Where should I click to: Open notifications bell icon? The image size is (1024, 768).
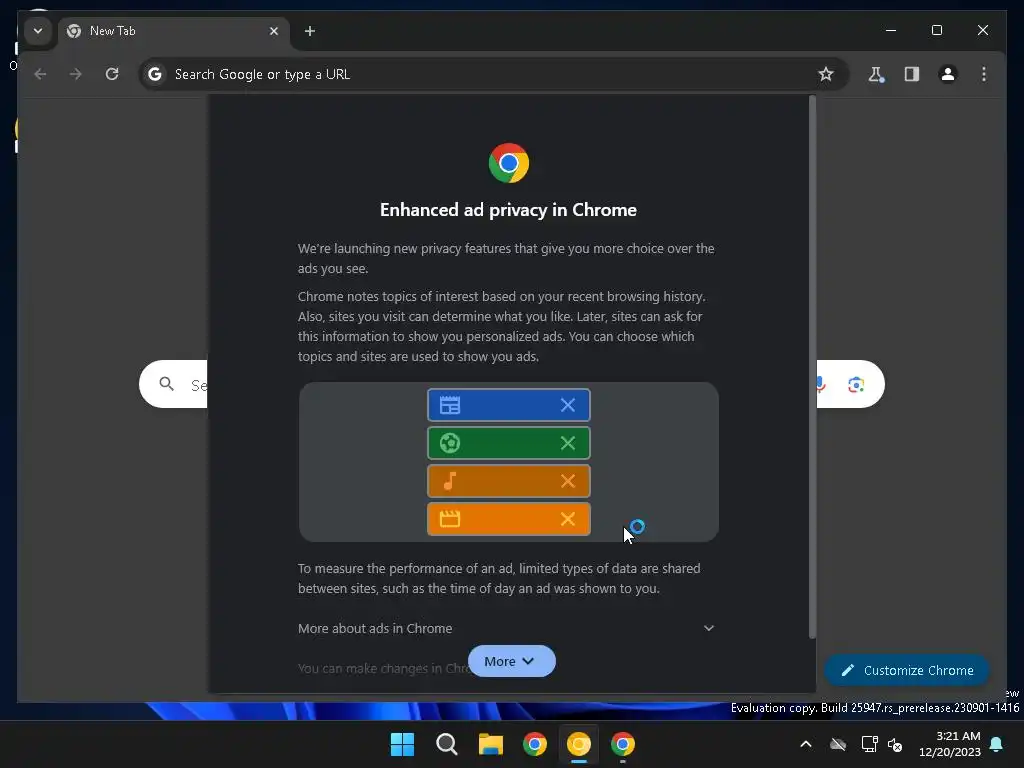tap(997, 744)
